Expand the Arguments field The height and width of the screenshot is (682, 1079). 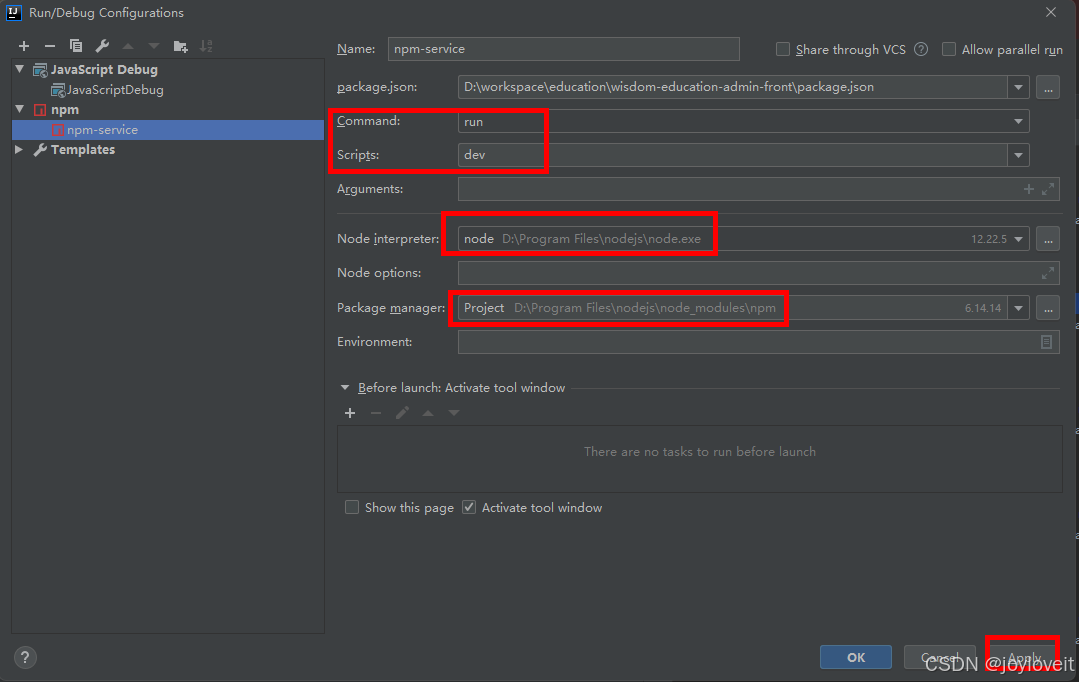coord(1047,189)
